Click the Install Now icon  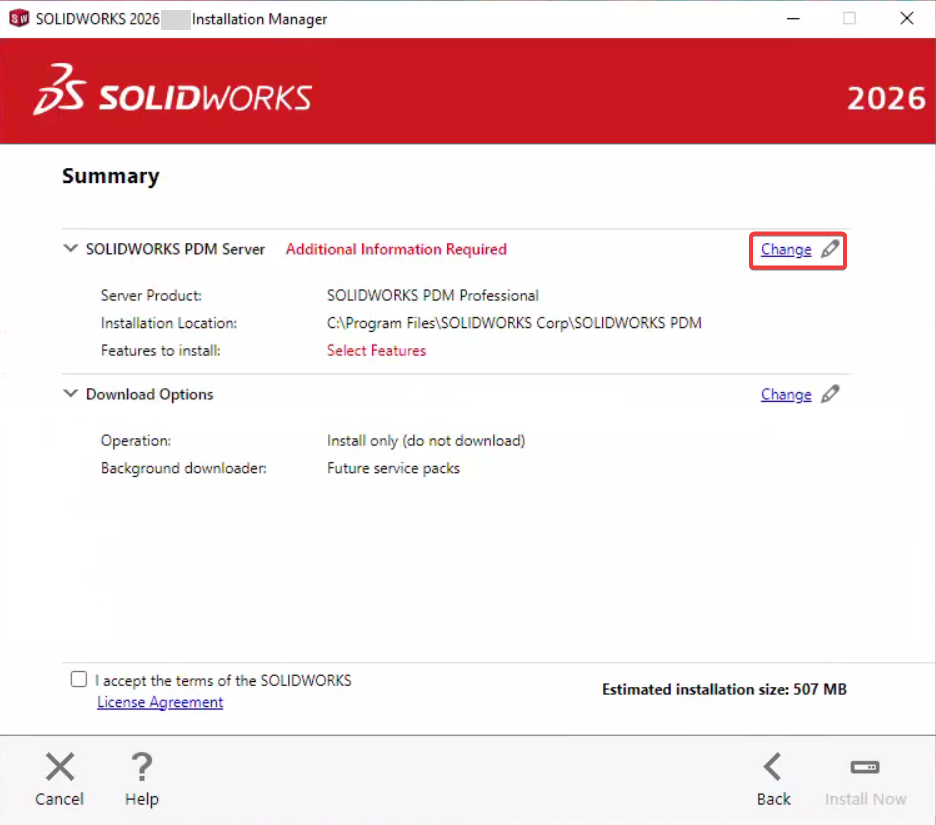865,766
